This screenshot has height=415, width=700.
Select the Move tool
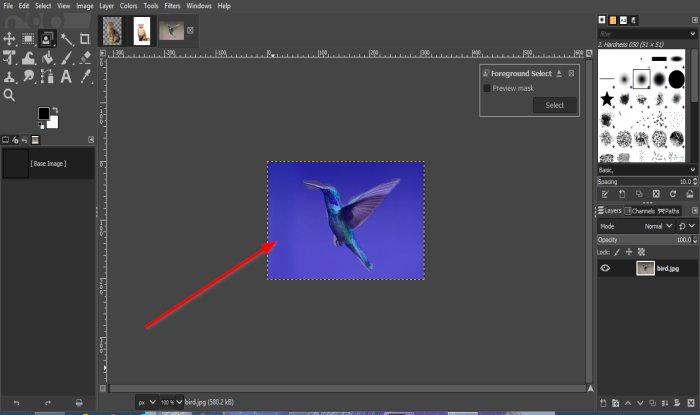click(x=9, y=39)
